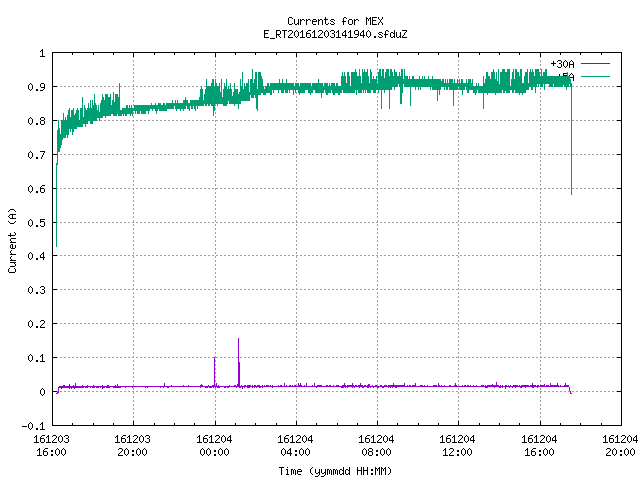Click the 'Current (A)' y-axis label
The image size is (640, 480).
12,240
